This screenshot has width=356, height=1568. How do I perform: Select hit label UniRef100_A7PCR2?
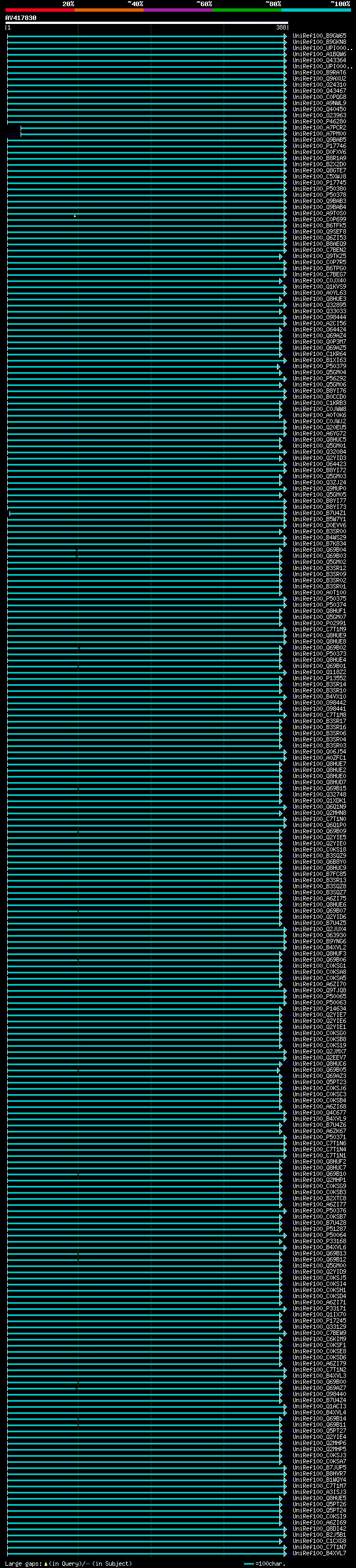click(319, 128)
